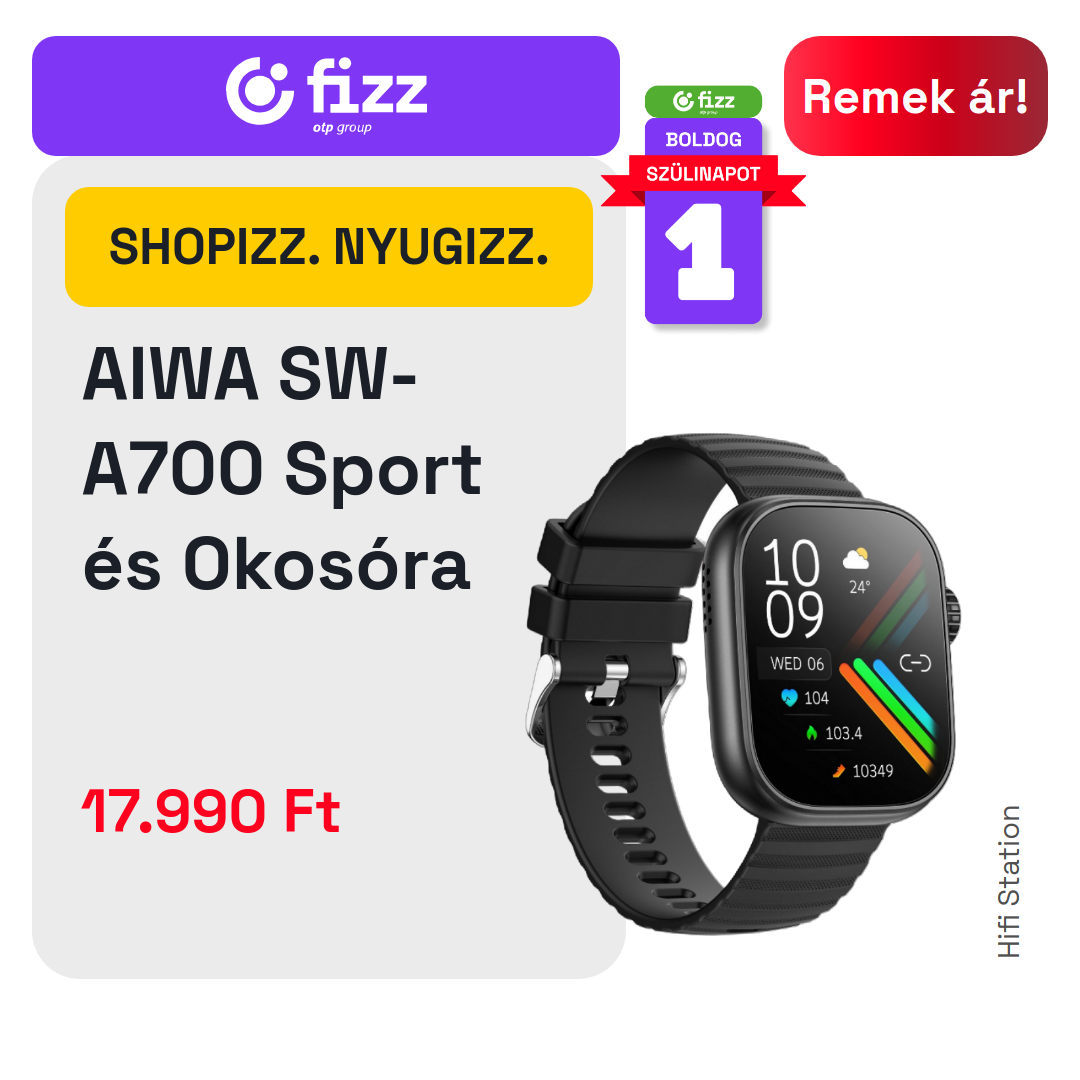Click the heart rate icon showing 104
The image size is (1080, 1080).
[x=789, y=698]
